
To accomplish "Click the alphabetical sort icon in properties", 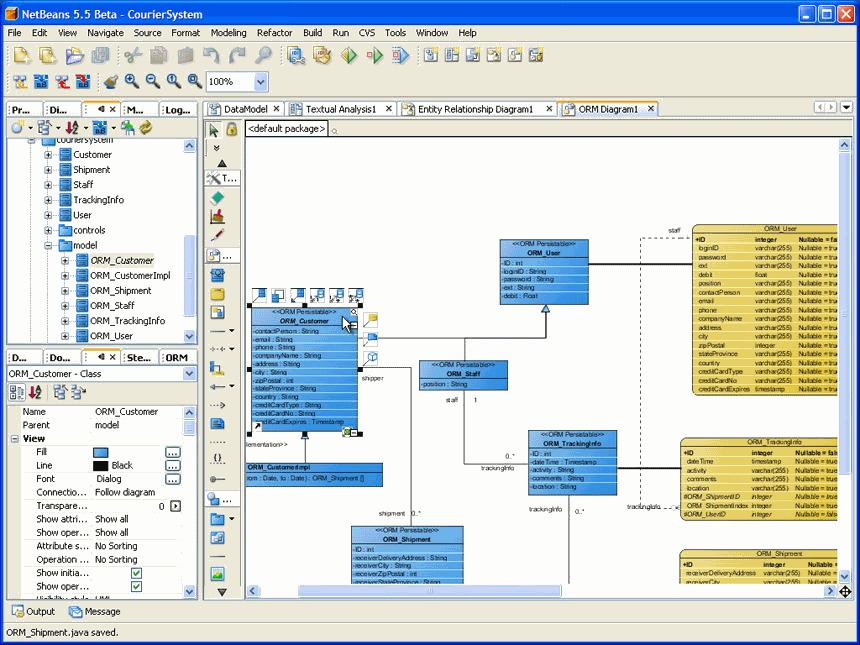I will pyautogui.click(x=35, y=392).
